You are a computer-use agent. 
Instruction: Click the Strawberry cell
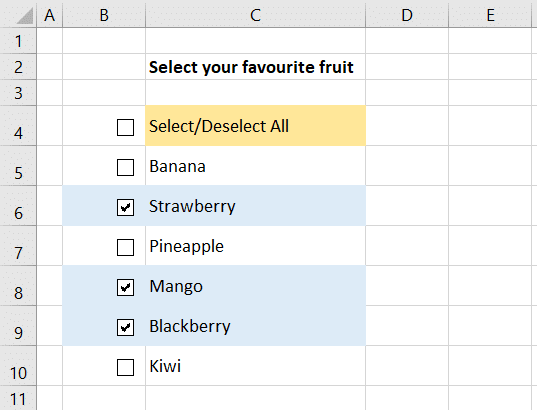pos(255,206)
